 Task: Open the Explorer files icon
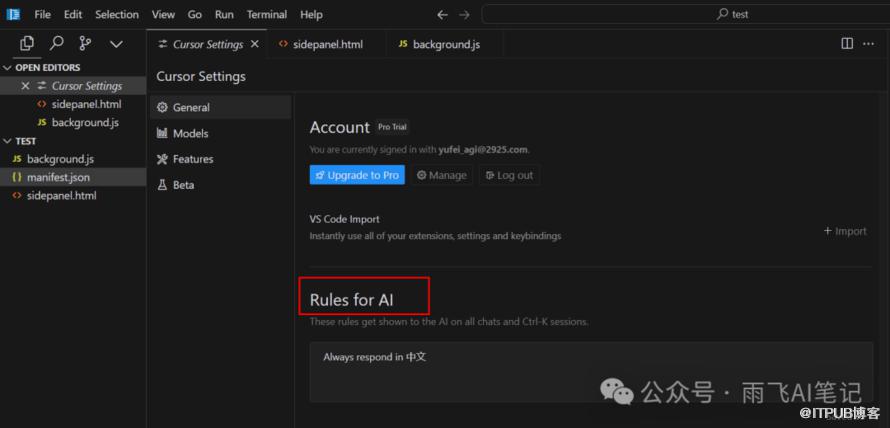(x=27, y=44)
